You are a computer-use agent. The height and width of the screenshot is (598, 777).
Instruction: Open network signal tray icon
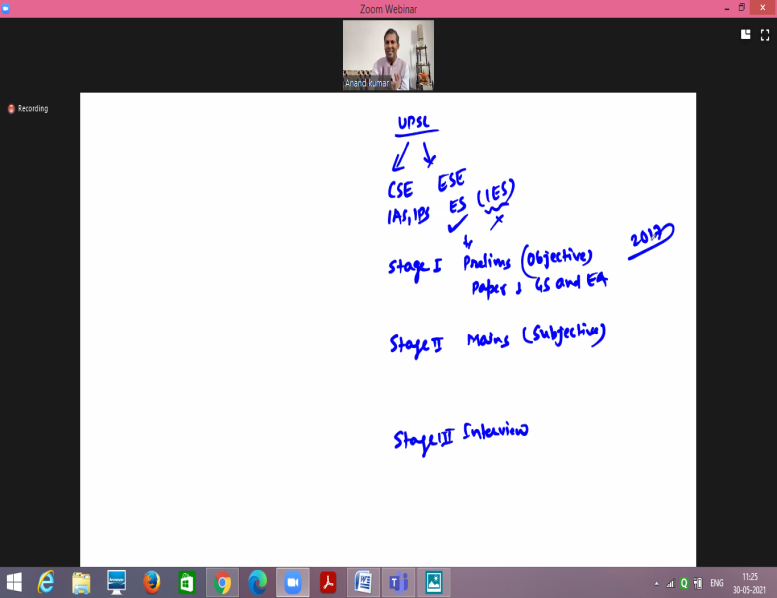point(670,584)
